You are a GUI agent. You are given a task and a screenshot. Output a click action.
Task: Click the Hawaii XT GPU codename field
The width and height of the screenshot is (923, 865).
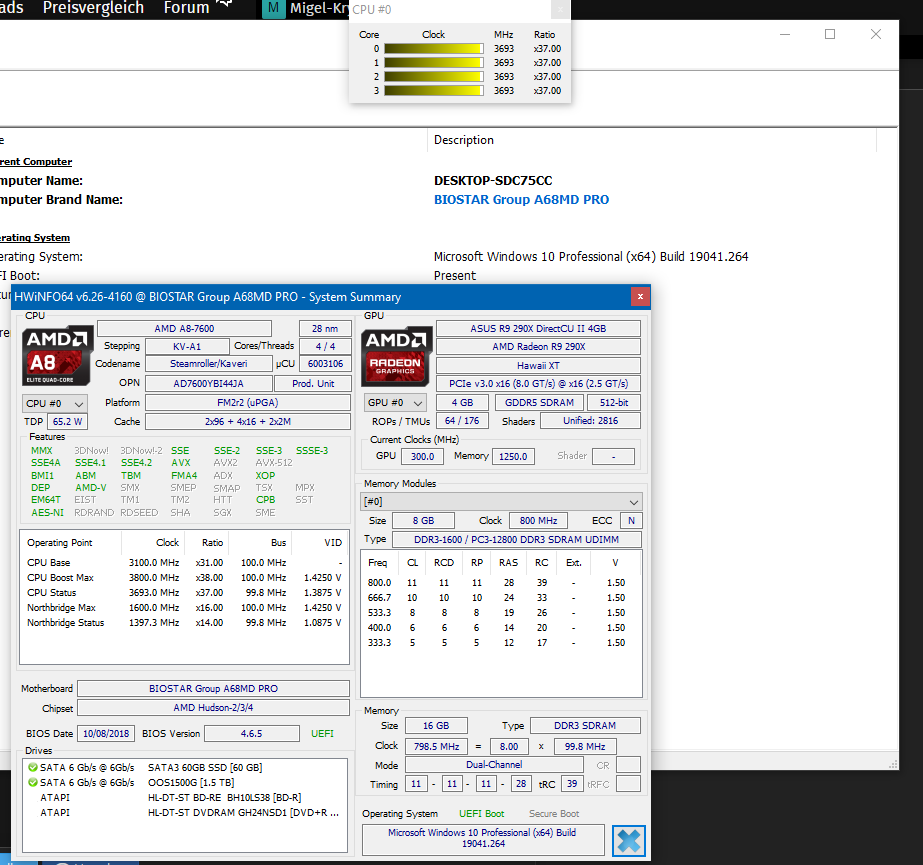click(x=538, y=366)
